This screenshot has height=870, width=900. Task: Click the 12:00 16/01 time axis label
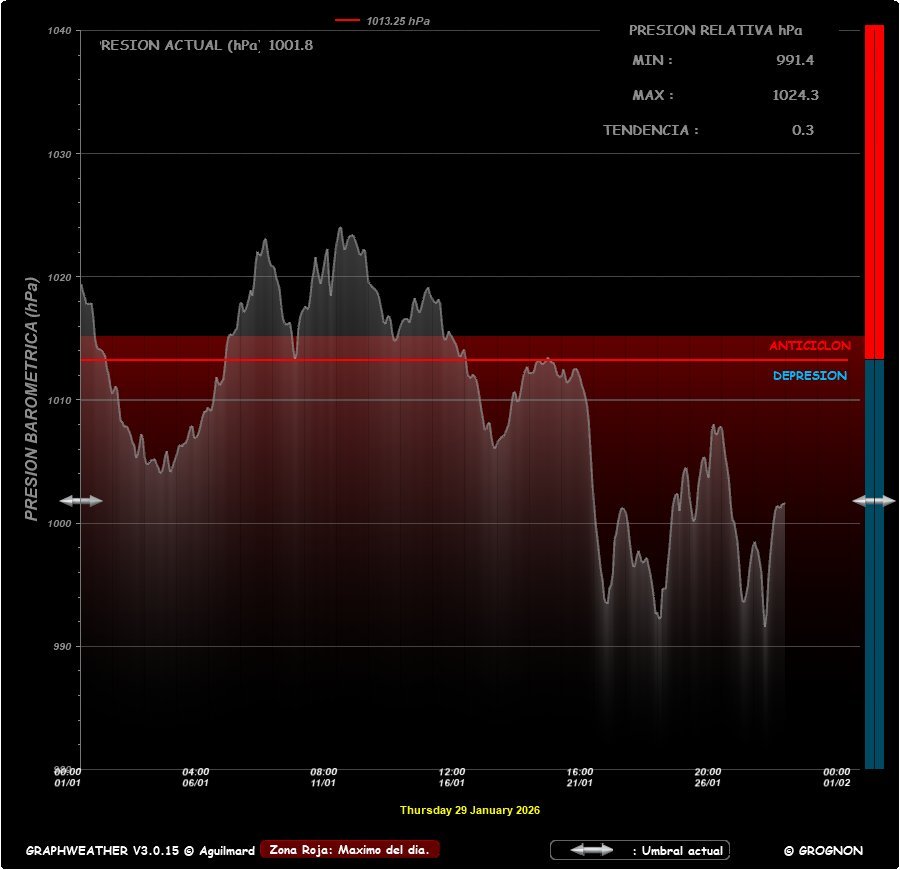(x=452, y=778)
